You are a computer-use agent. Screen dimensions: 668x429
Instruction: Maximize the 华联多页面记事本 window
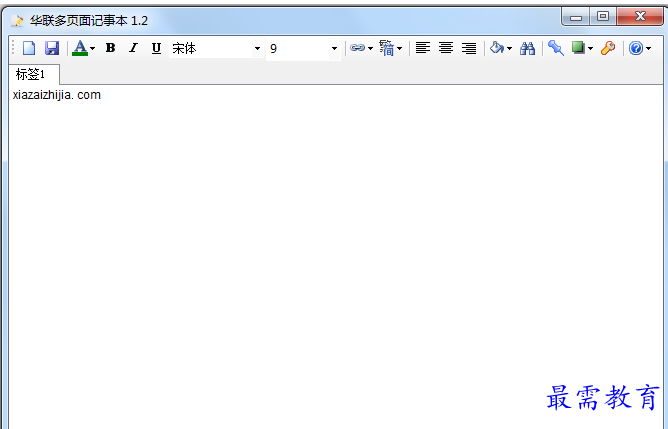click(x=603, y=17)
